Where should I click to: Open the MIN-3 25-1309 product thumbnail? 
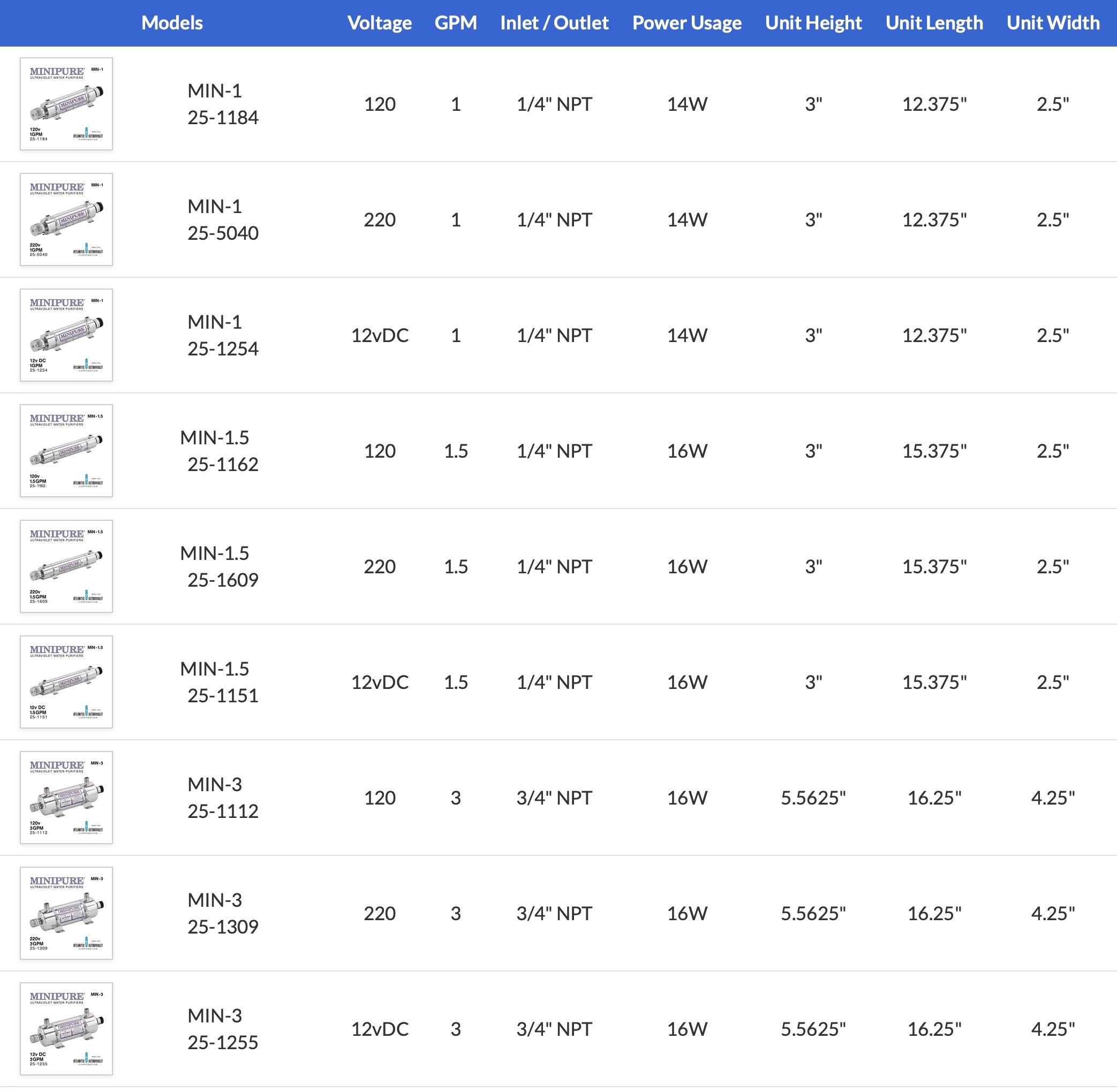coord(66,913)
